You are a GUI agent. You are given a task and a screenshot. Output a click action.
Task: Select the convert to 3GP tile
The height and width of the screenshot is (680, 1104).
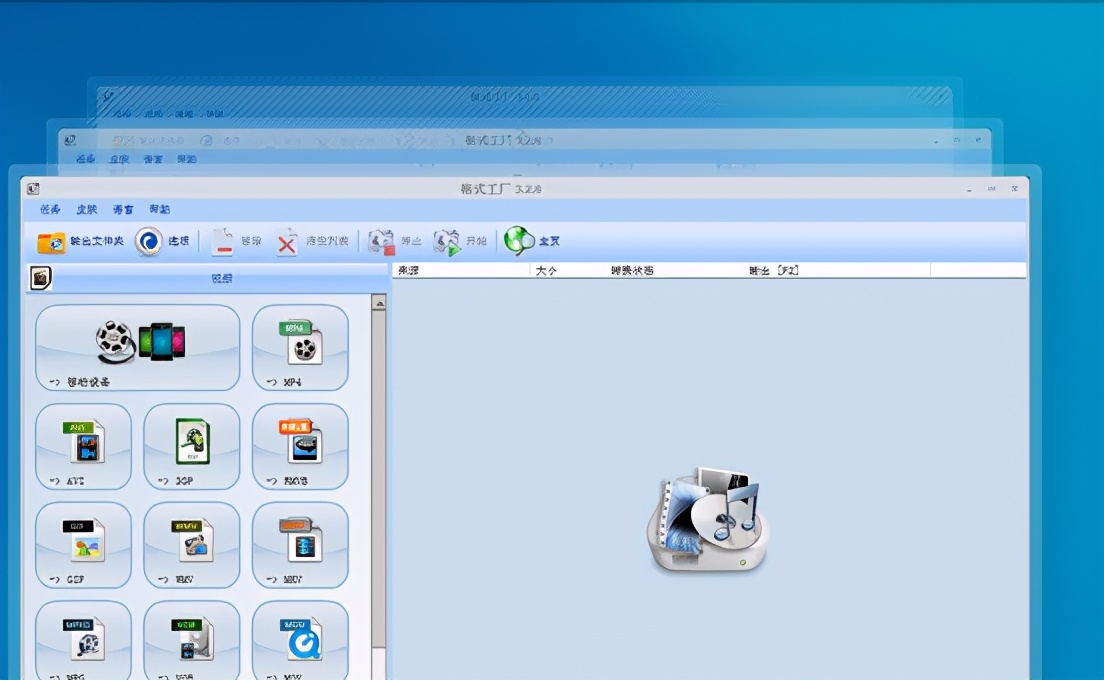click(x=192, y=446)
